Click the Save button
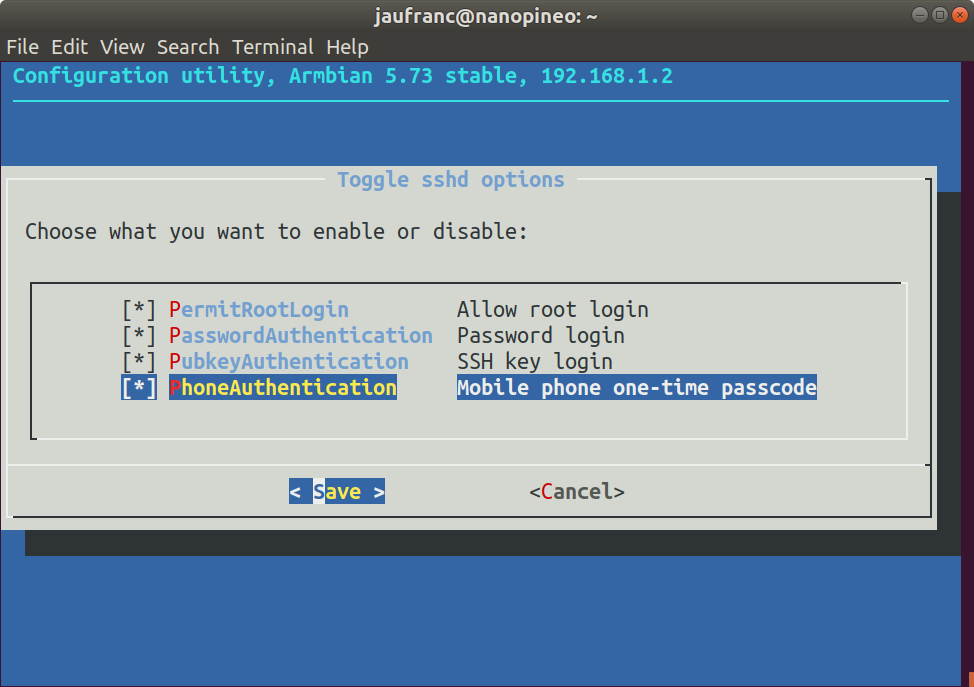The image size is (974, 687). [337, 491]
